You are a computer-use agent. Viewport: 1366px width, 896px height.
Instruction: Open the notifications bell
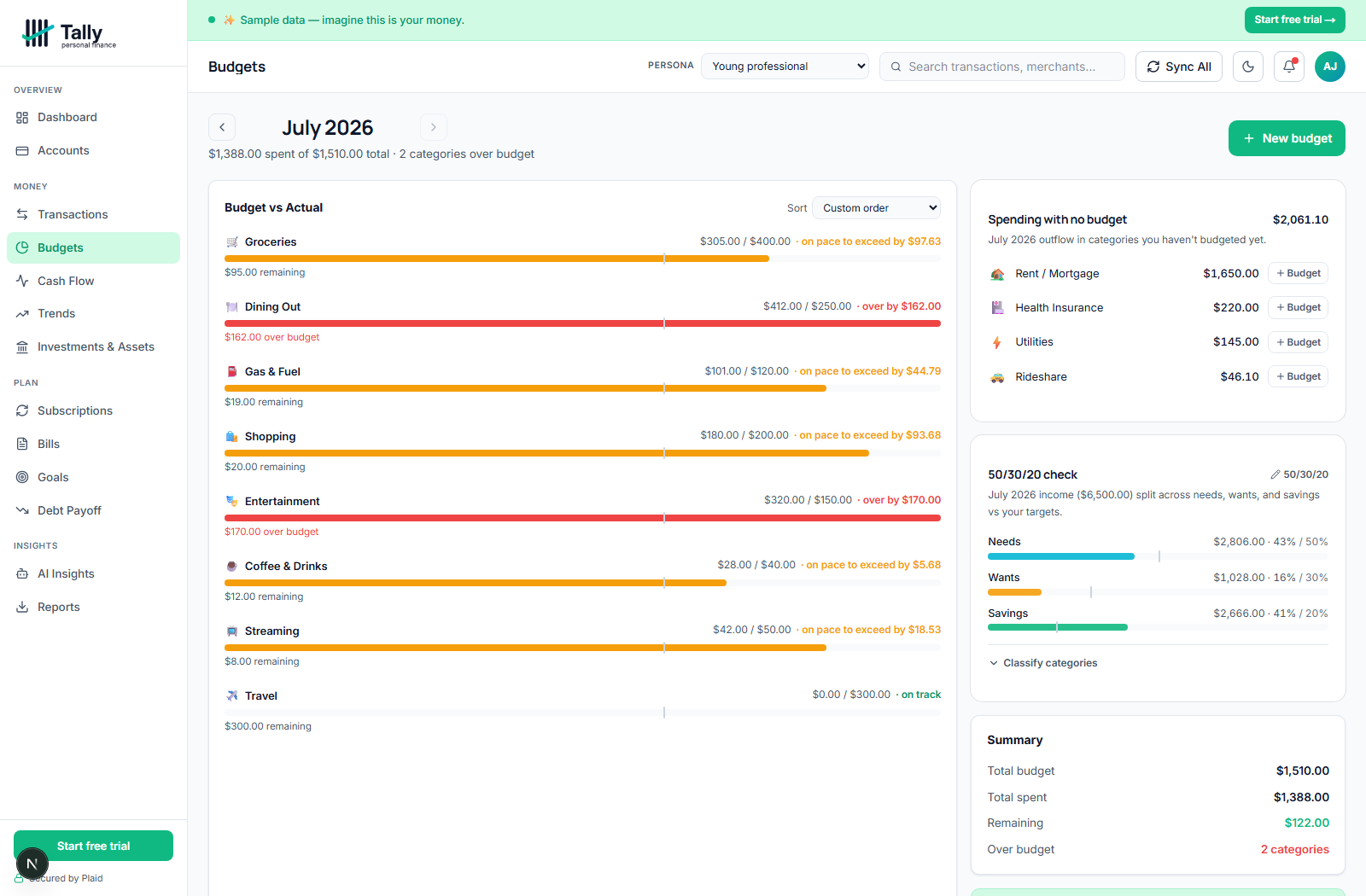tap(1289, 67)
